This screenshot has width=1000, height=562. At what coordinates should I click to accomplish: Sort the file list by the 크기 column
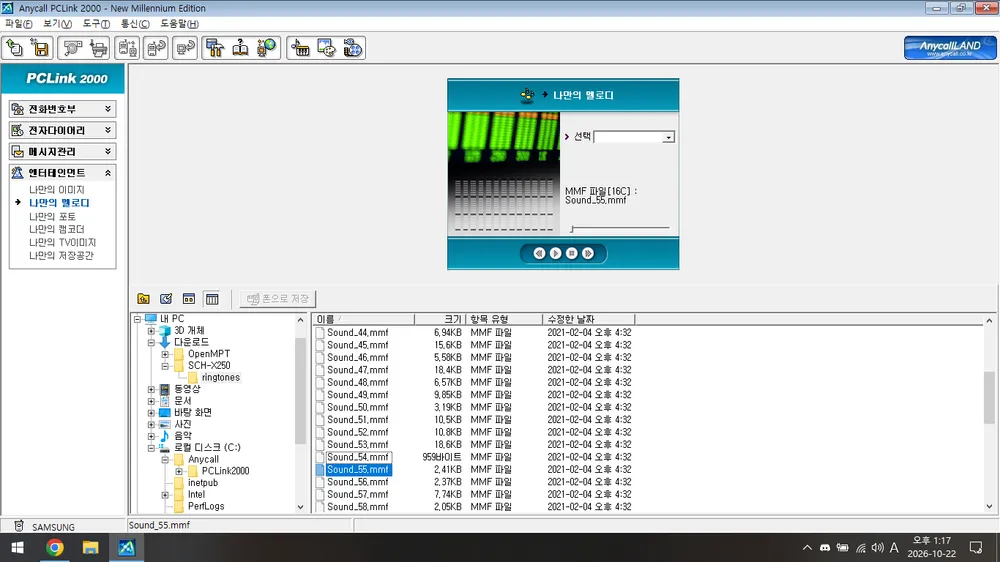(x=440, y=319)
